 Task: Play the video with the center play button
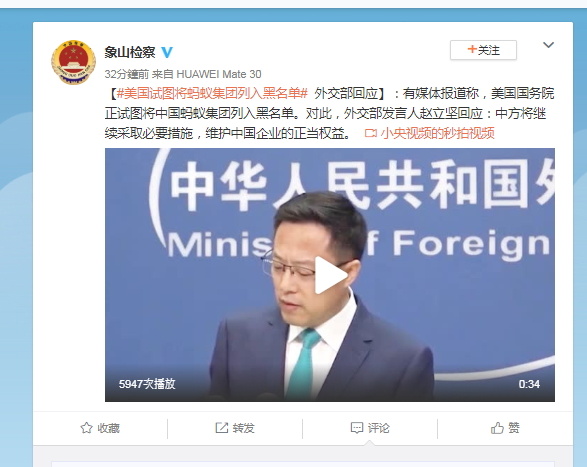(330, 275)
